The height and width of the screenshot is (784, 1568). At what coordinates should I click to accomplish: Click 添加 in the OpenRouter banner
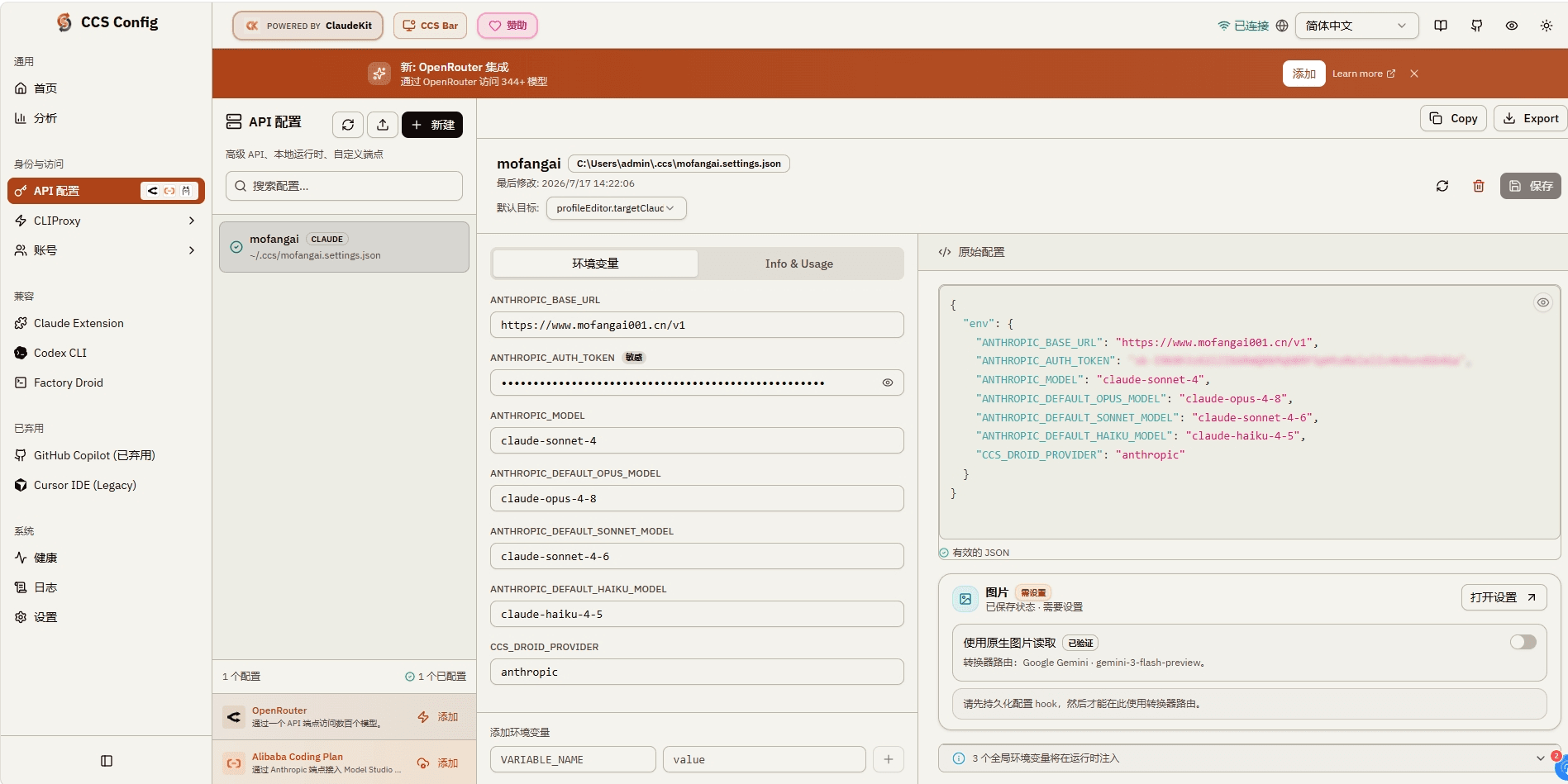click(x=1303, y=74)
